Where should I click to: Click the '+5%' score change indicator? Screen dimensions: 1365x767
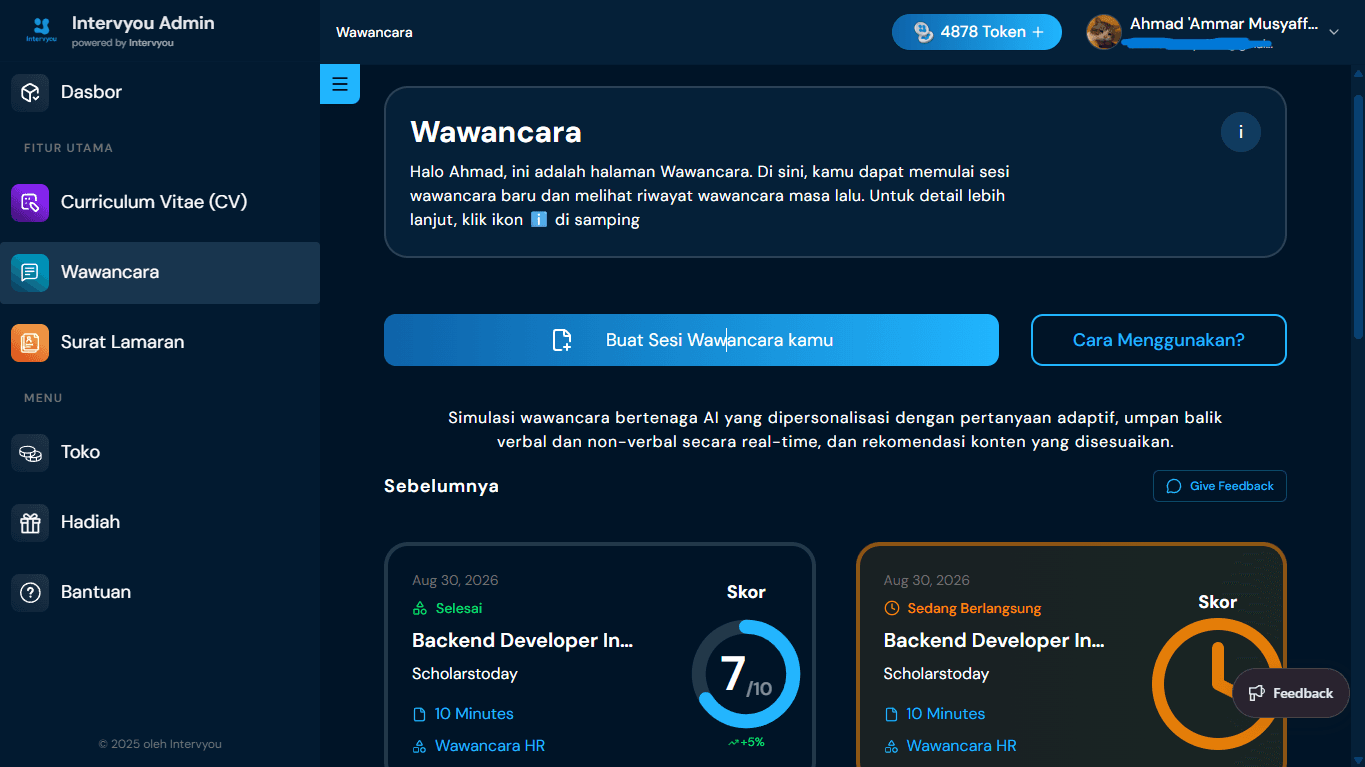point(746,742)
